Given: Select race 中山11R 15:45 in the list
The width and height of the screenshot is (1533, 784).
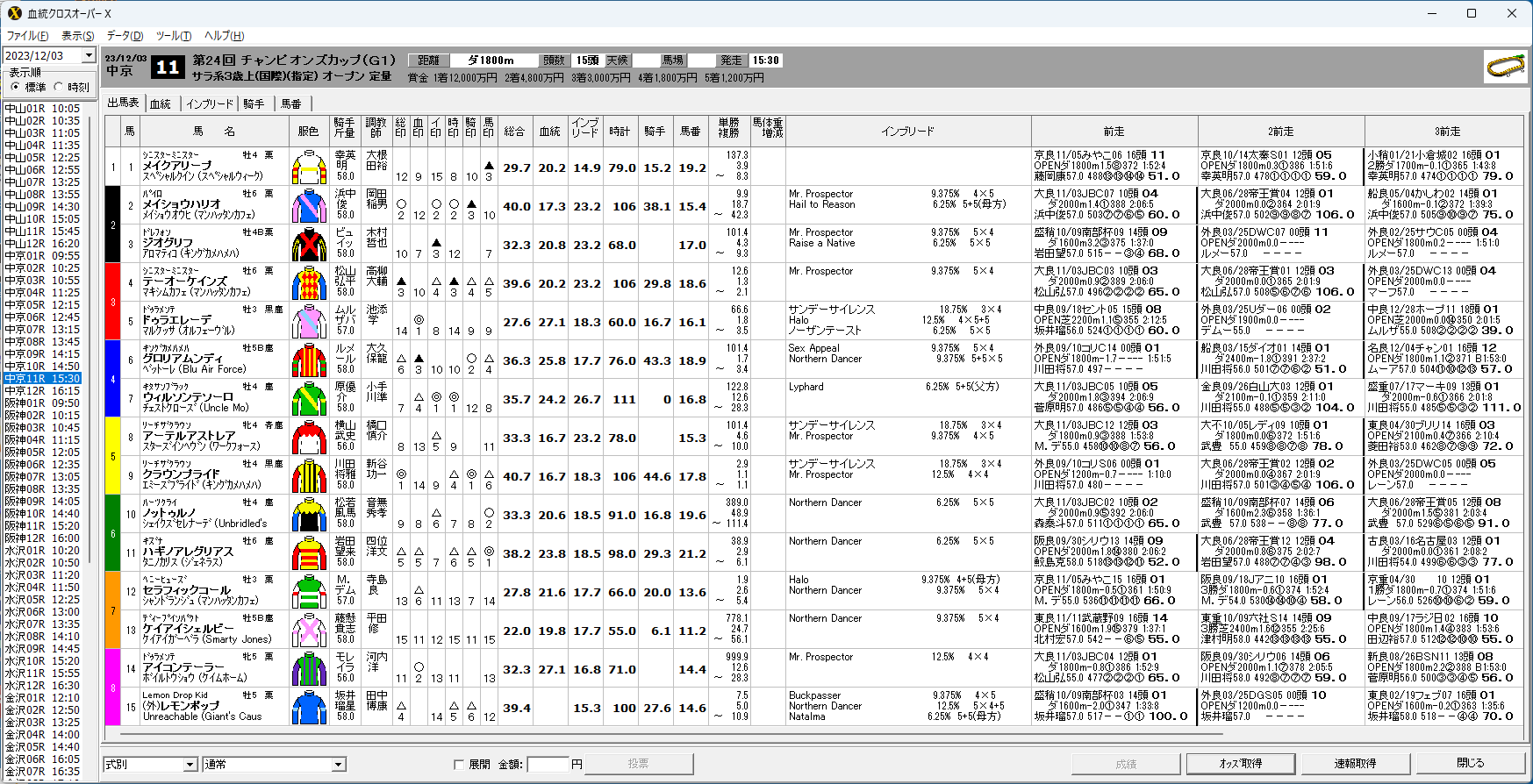Looking at the screenshot, I should click(x=42, y=232).
